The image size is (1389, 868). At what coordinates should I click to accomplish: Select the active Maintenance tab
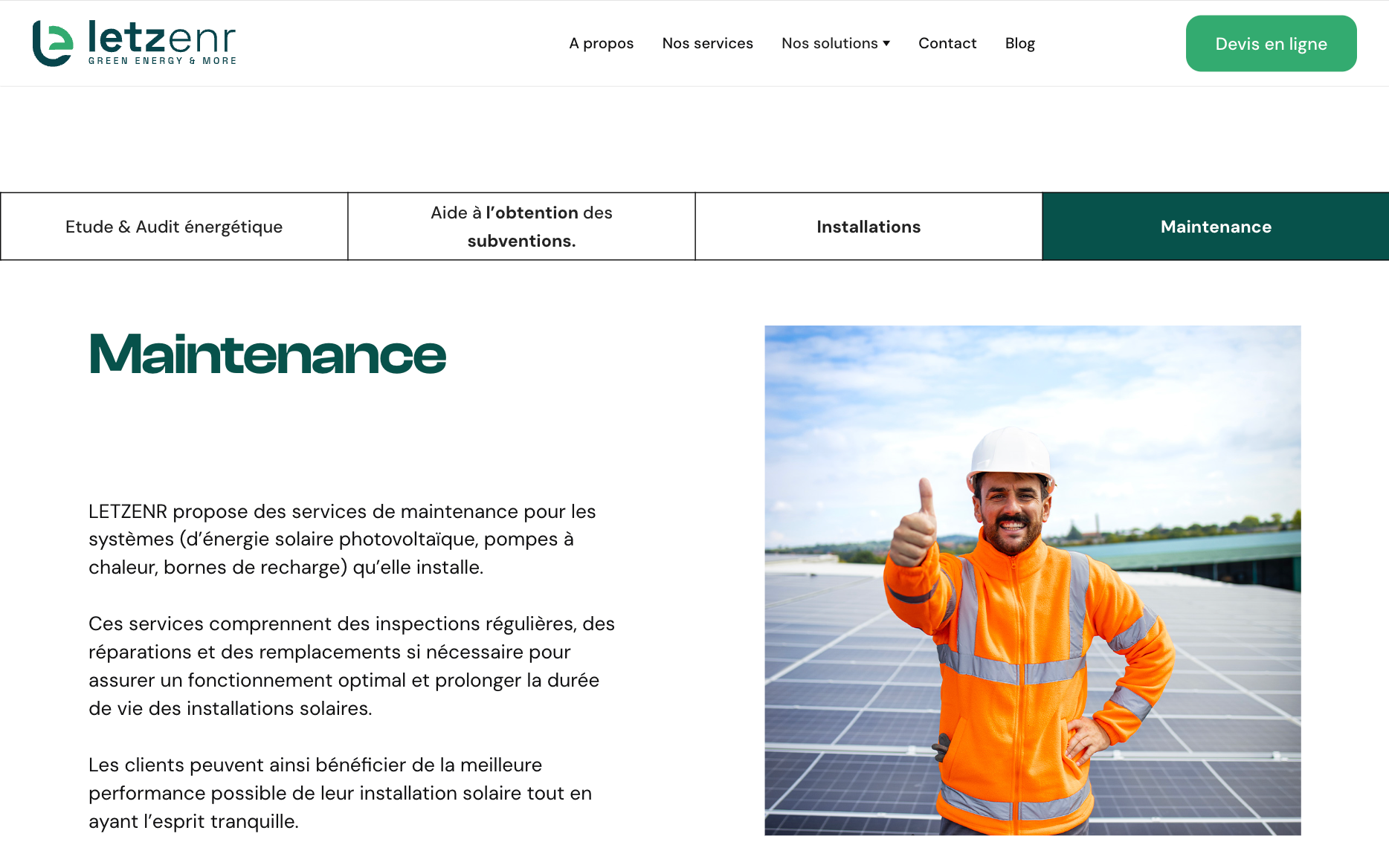tap(1216, 227)
